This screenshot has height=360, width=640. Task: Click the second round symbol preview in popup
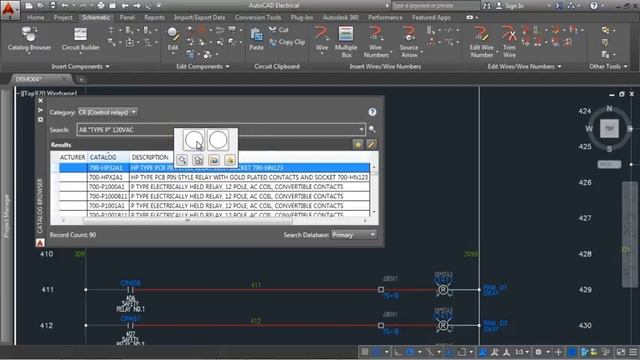(218, 140)
